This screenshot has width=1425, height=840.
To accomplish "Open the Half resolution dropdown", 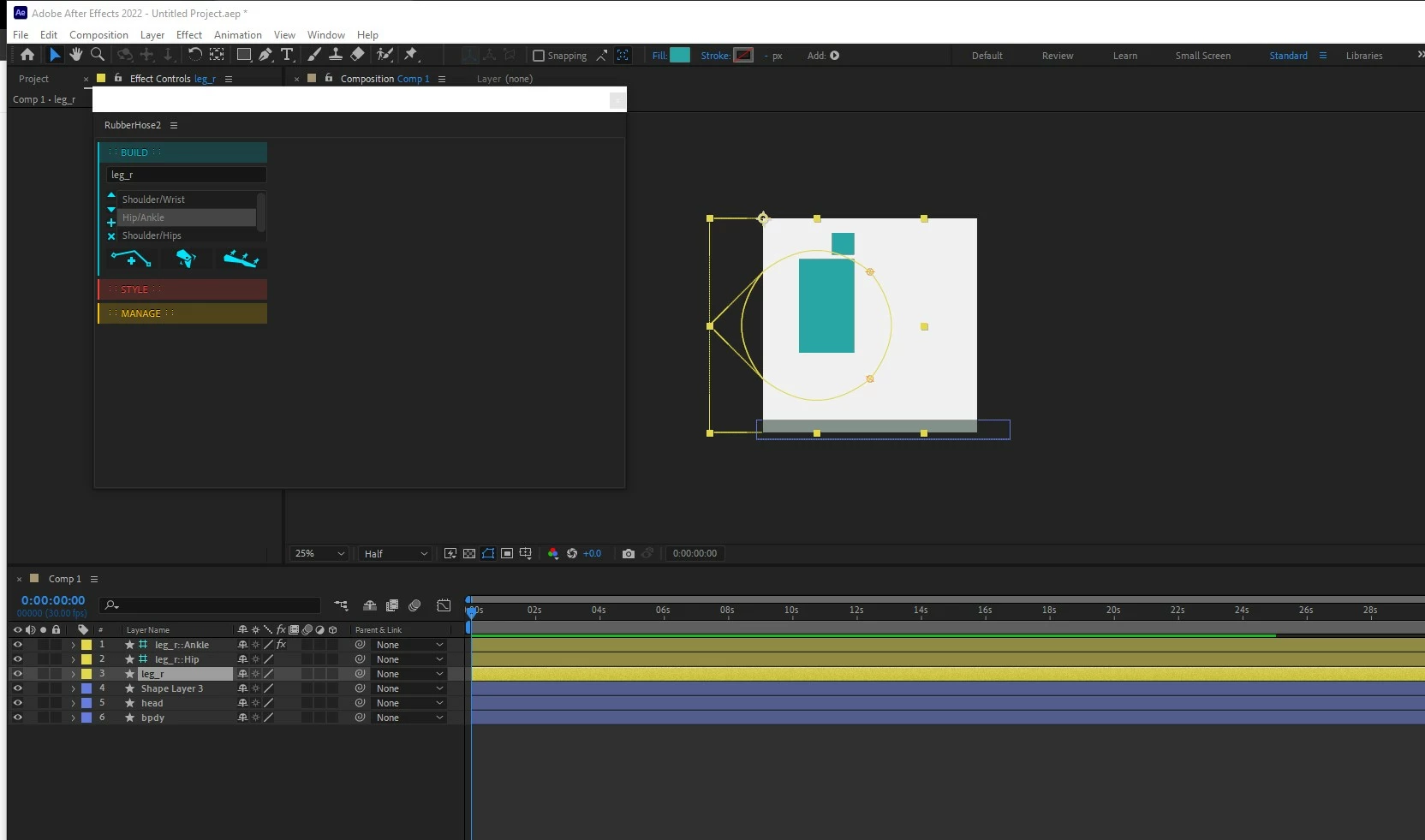I will [395, 554].
